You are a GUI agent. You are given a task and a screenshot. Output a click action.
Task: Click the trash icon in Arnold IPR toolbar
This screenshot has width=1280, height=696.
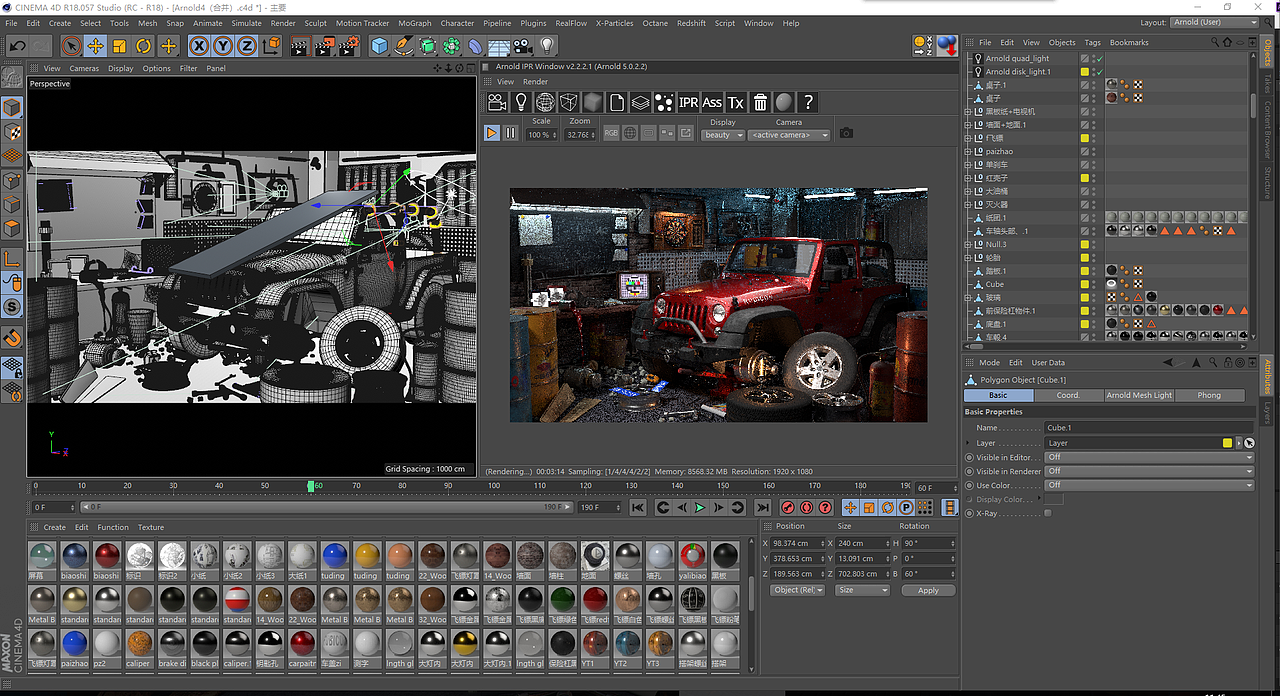coord(760,102)
